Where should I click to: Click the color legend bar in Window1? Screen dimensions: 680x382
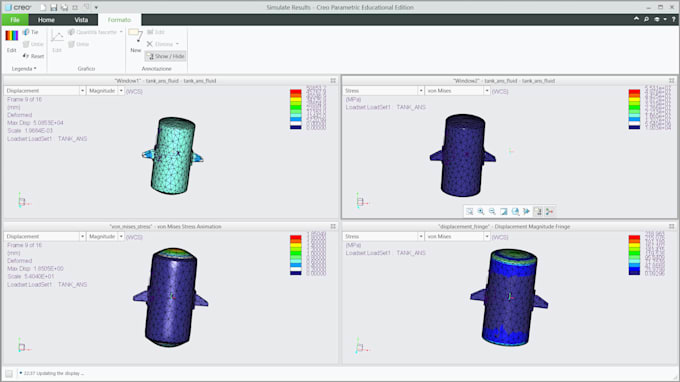pyautogui.click(x=296, y=109)
